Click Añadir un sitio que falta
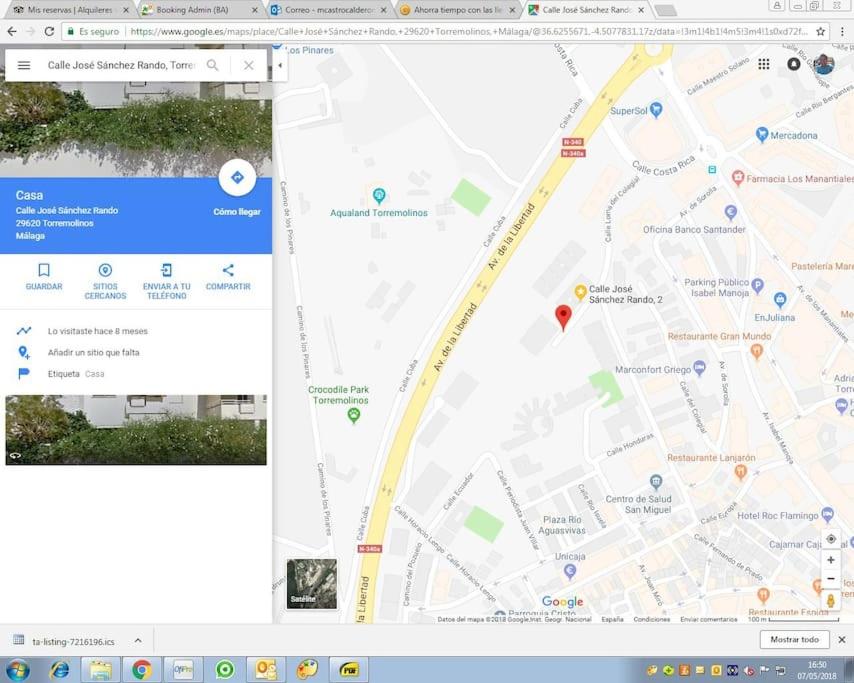The height and width of the screenshot is (683, 854). [94, 352]
